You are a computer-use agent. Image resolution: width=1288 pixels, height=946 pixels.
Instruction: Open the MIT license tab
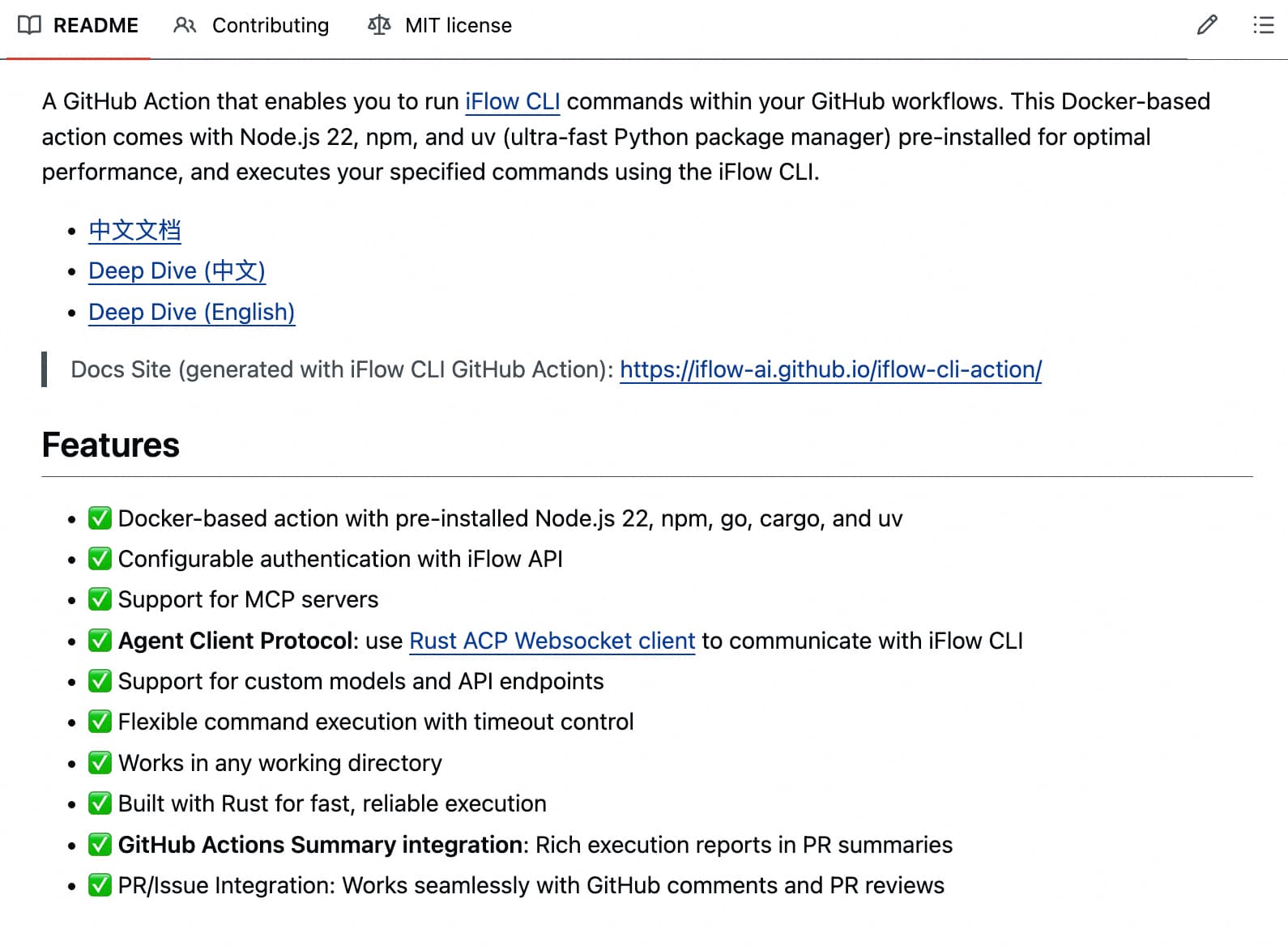coord(458,25)
